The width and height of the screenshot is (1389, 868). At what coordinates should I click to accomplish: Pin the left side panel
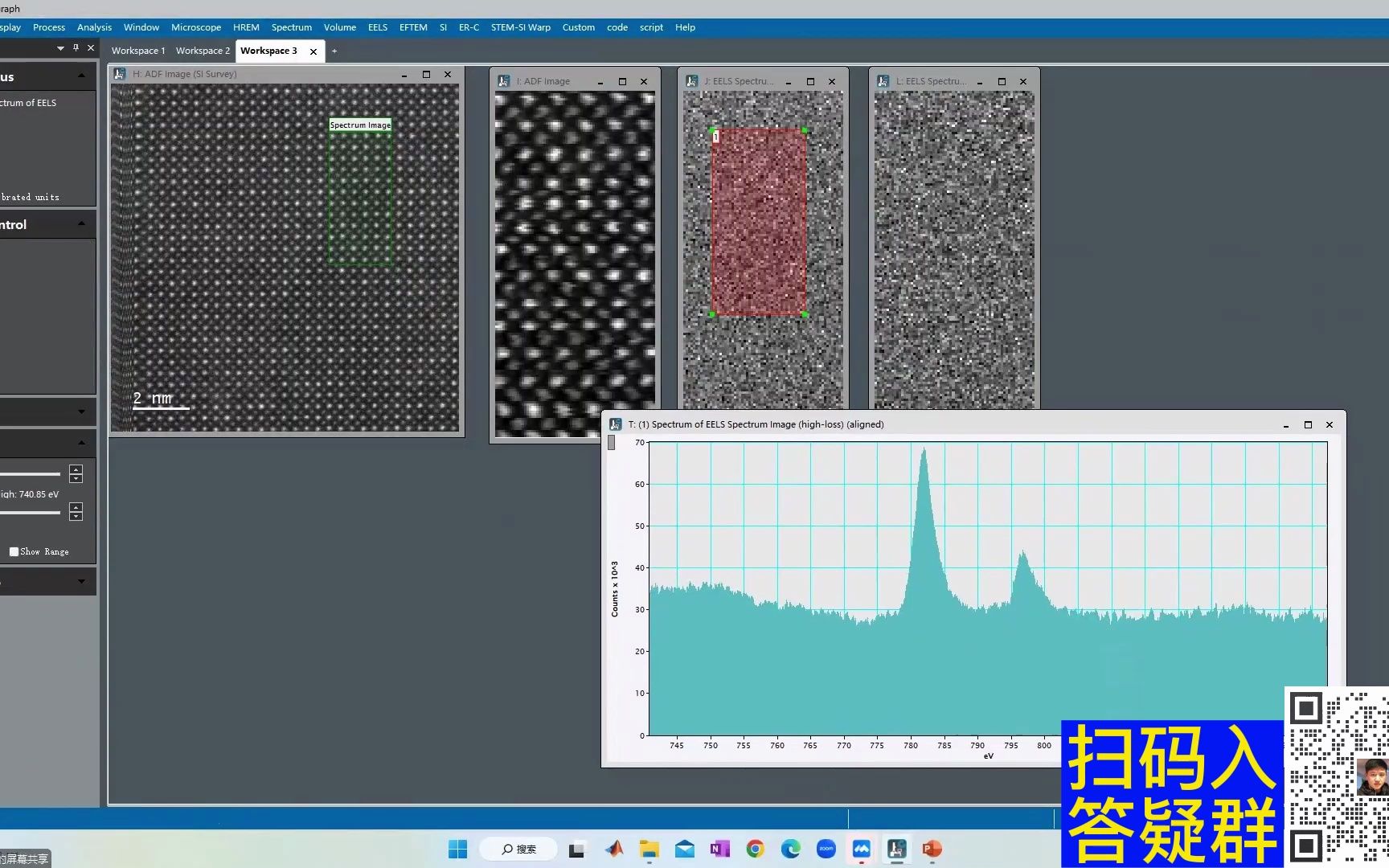[76, 48]
